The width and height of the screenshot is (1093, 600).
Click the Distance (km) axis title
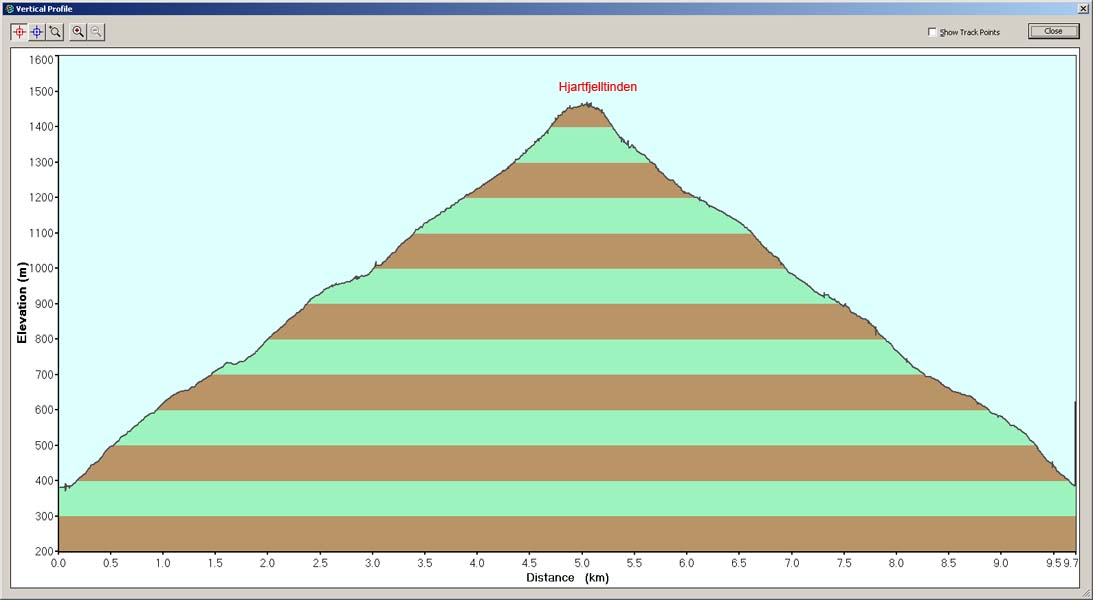click(567, 577)
